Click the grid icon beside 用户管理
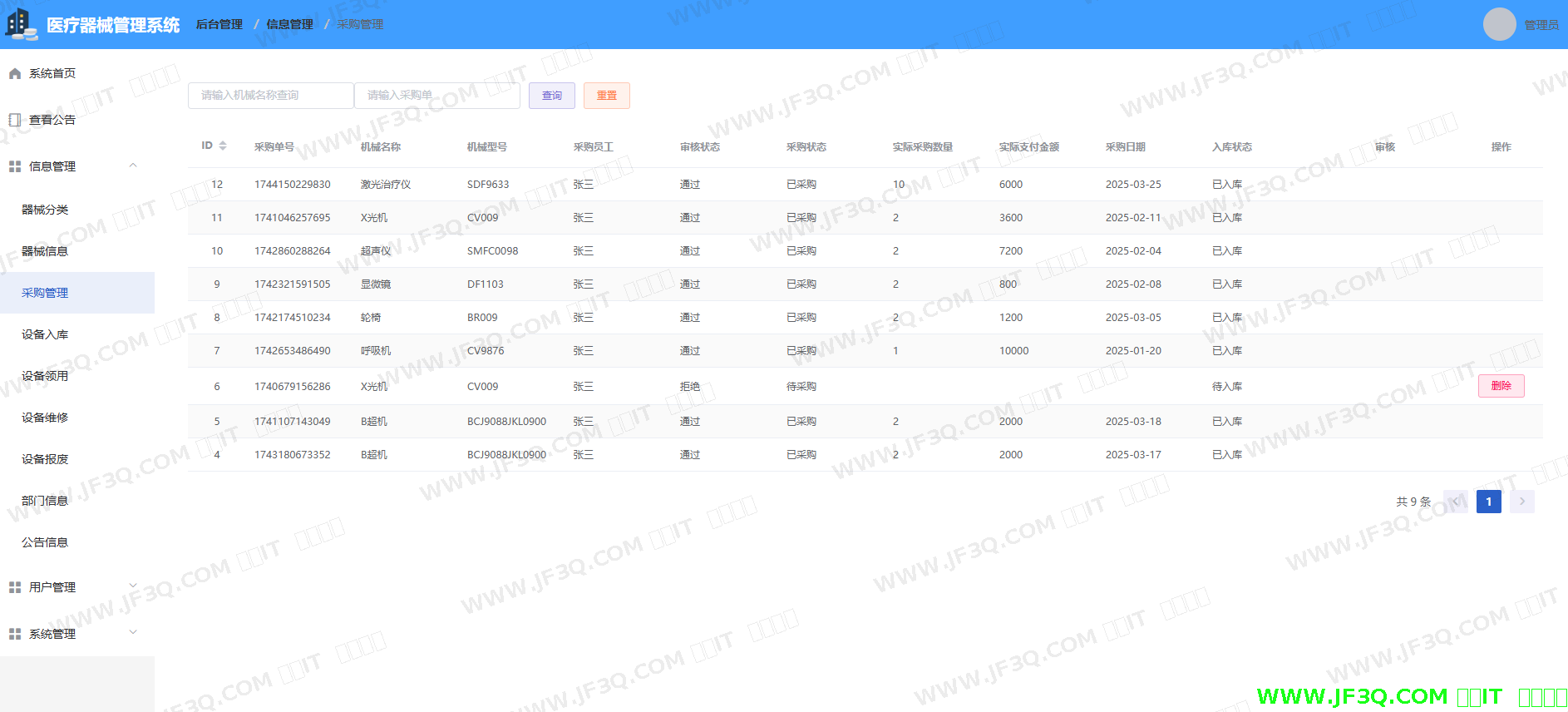Screen dimensions: 1568x712 (15, 587)
